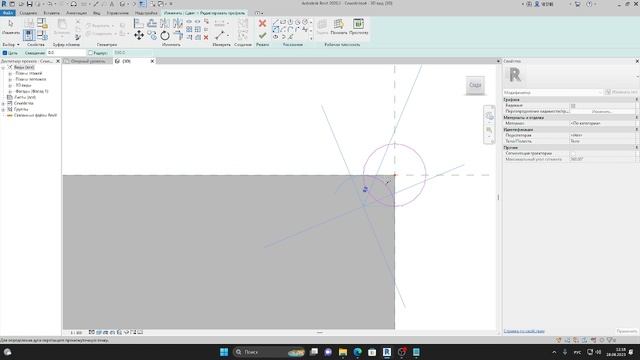
Task: Open the File menu tab
Action: (x=8, y=13)
